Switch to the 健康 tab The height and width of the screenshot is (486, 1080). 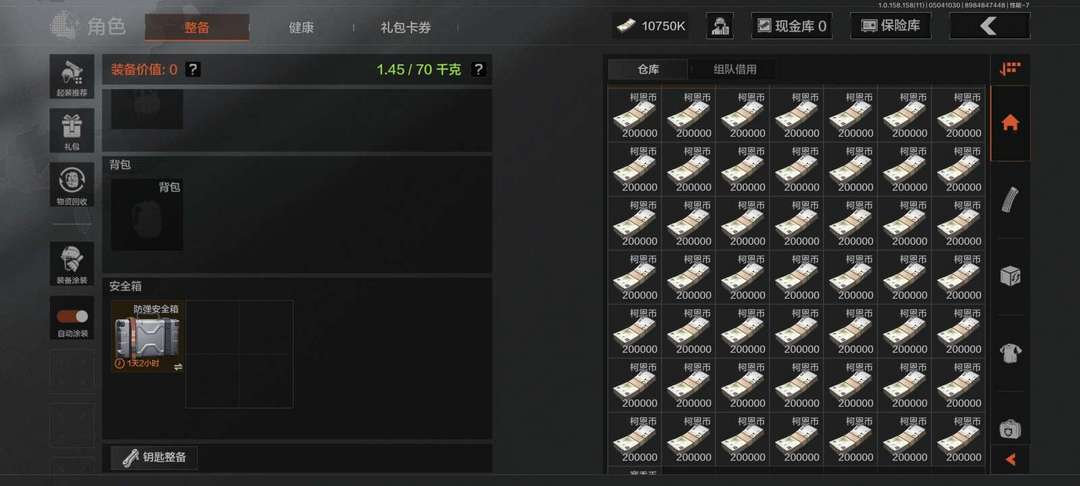(x=301, y=28)
